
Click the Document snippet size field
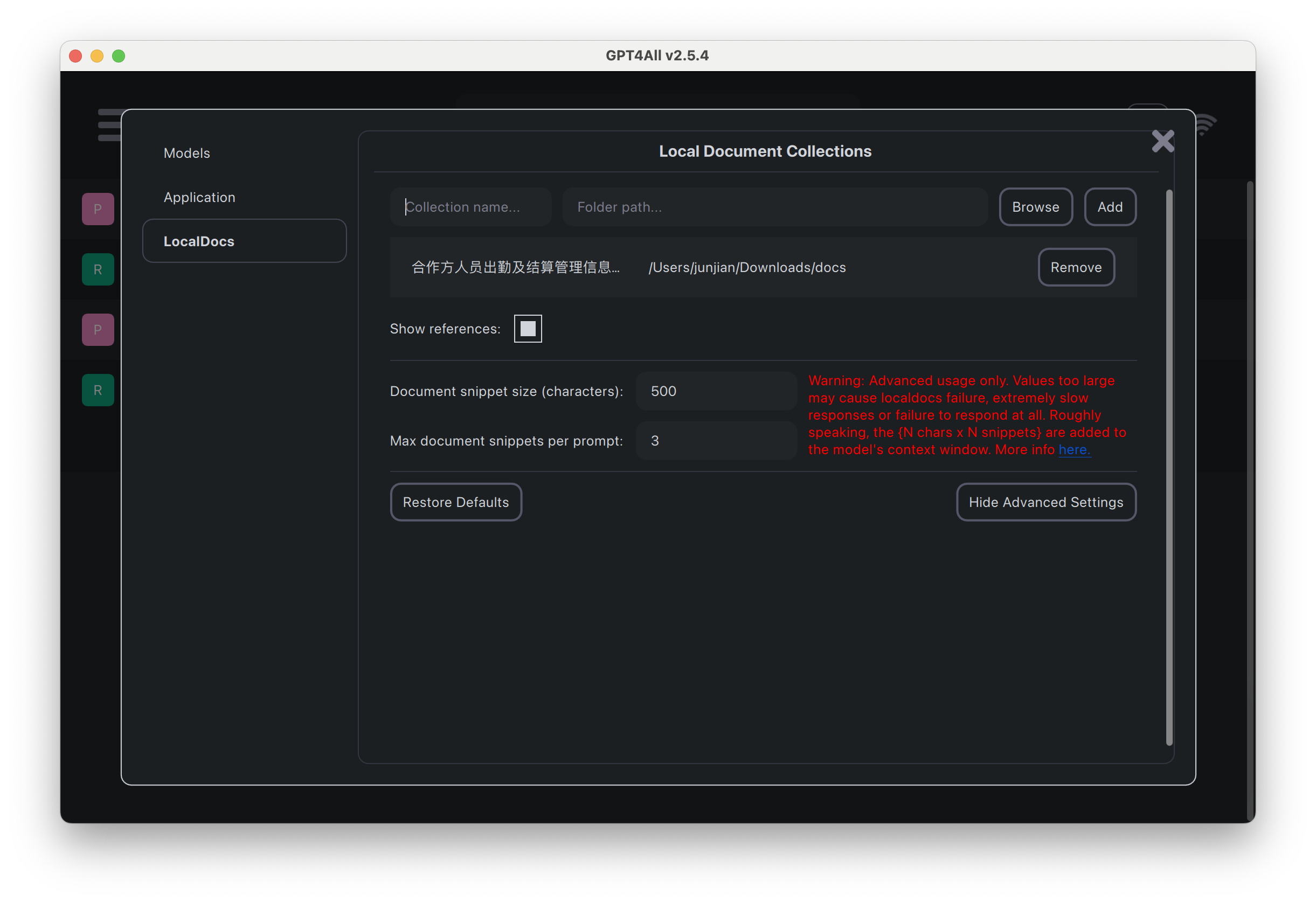[716, 391]
